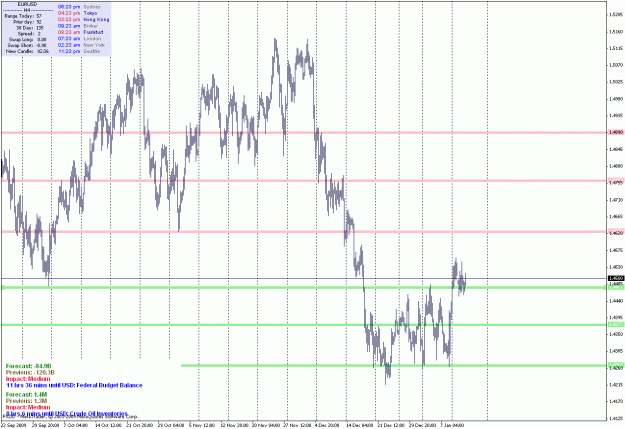Image resolution: width=625 pixels, height=429 pixels.
Task: Click the New York market clock entry
Action: [81, 45]
